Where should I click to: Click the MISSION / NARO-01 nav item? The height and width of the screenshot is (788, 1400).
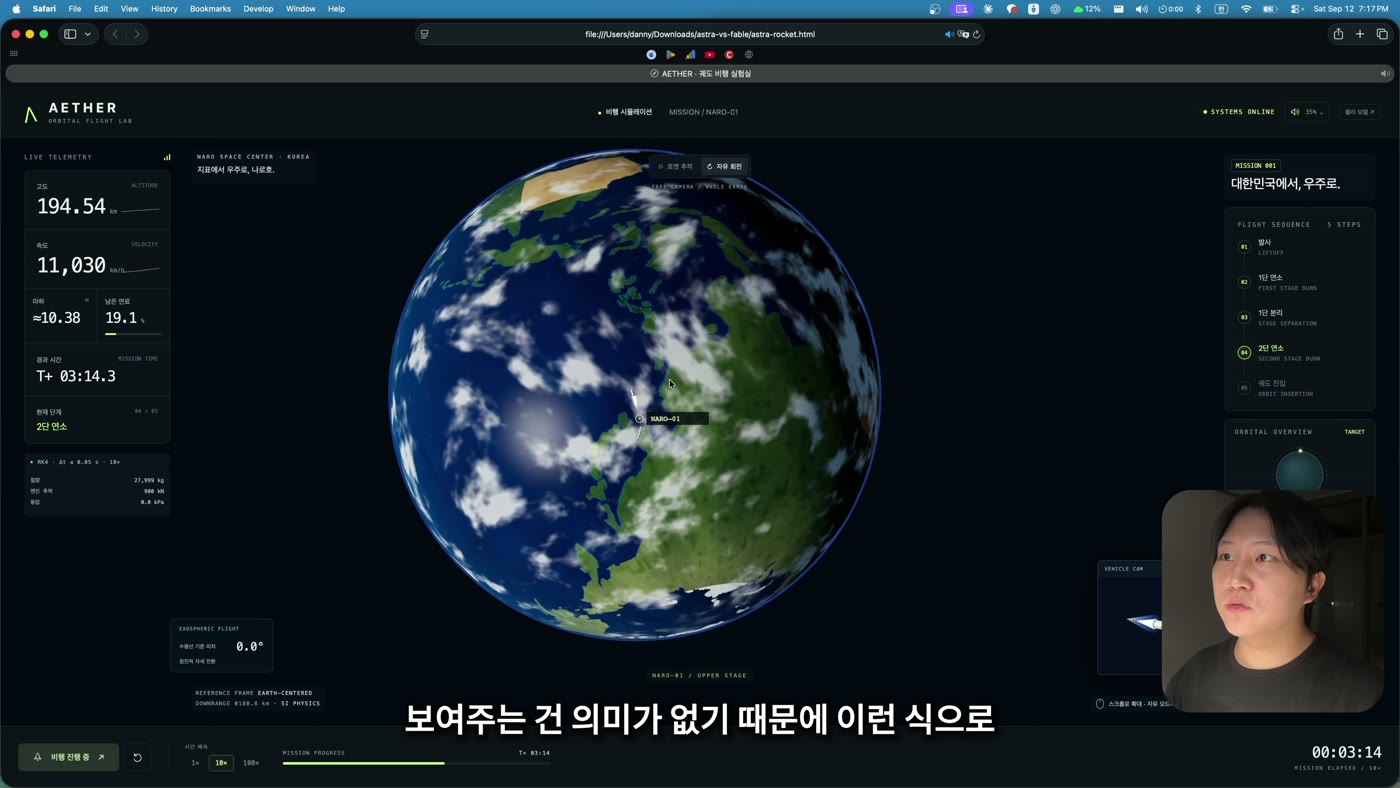703,112
